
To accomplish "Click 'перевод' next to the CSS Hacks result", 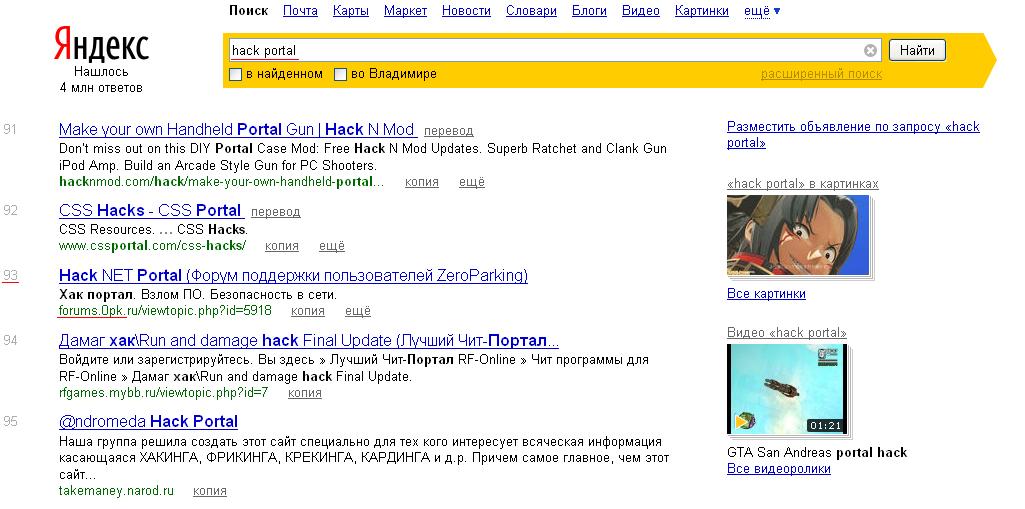I will coord(276,212).
